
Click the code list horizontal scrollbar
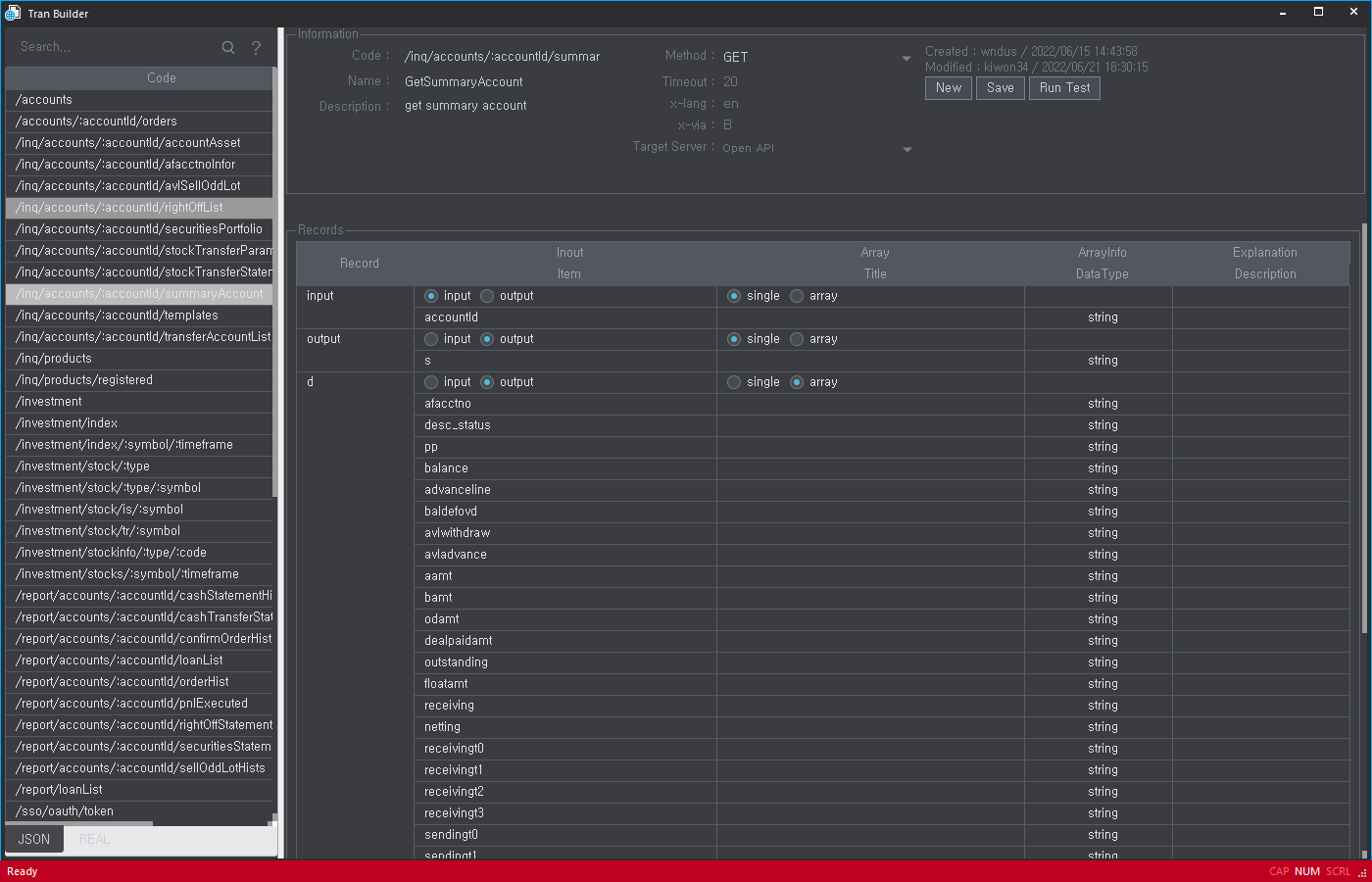click(80, 824)
